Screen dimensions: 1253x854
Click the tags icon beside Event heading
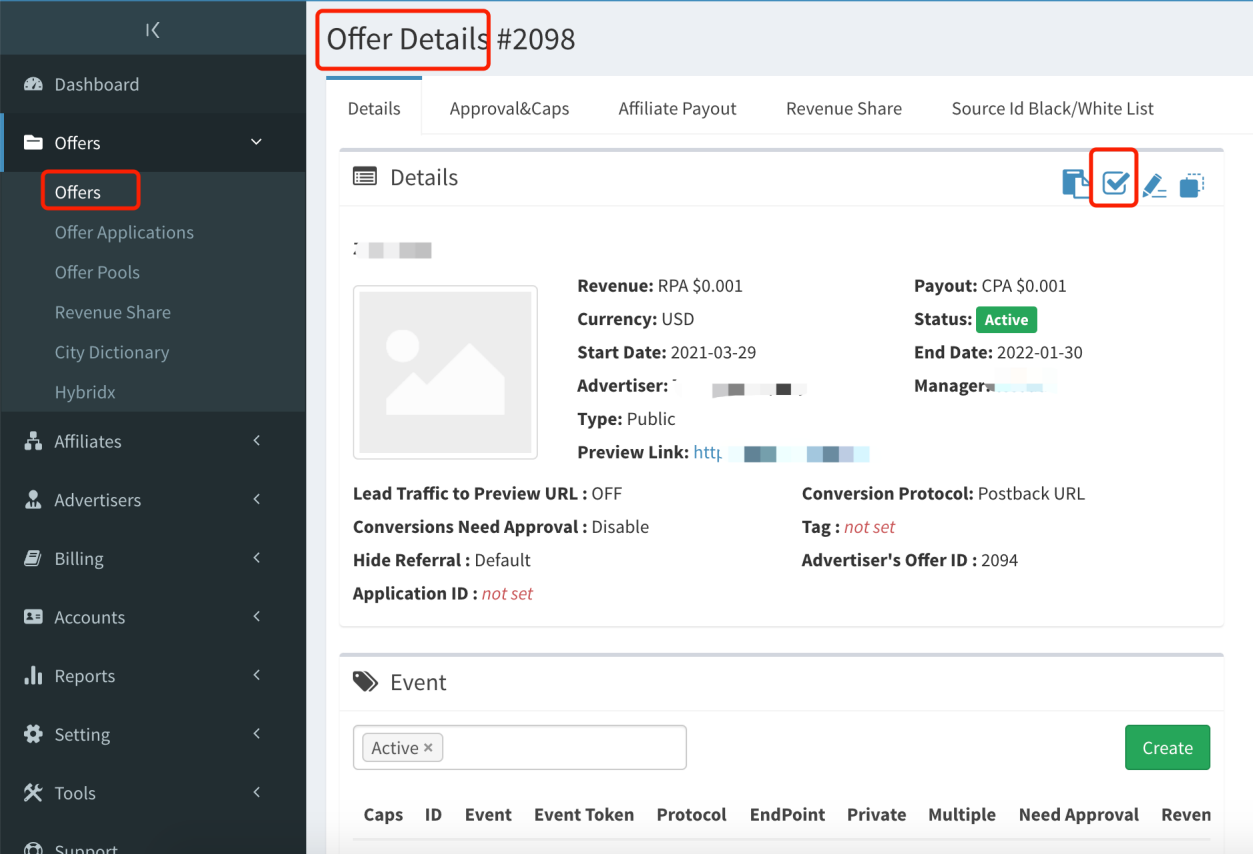tap(365, 682)
